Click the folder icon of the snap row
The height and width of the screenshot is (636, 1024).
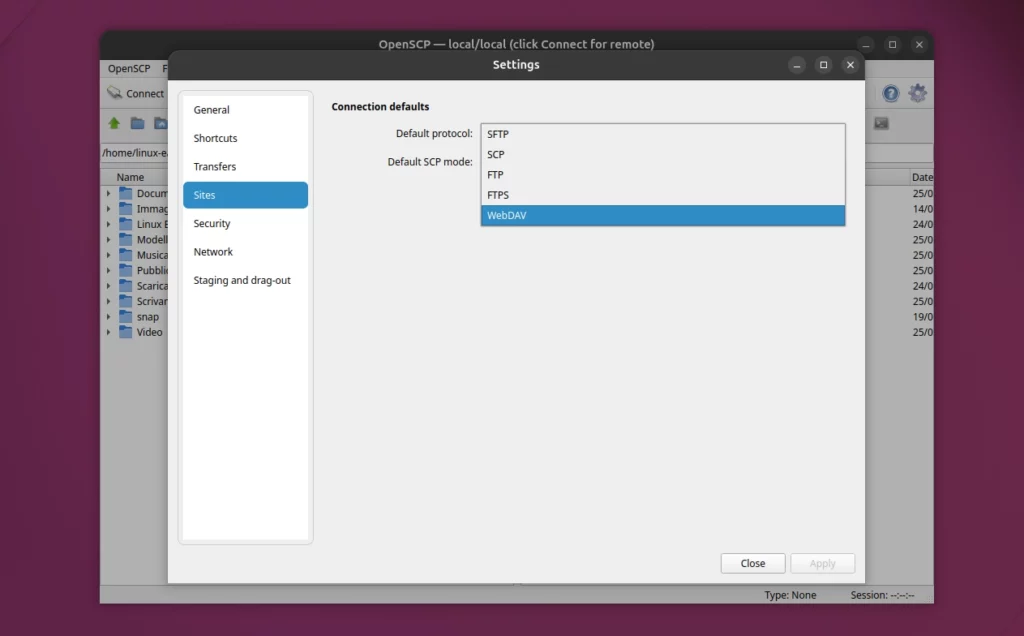point(125,317)
